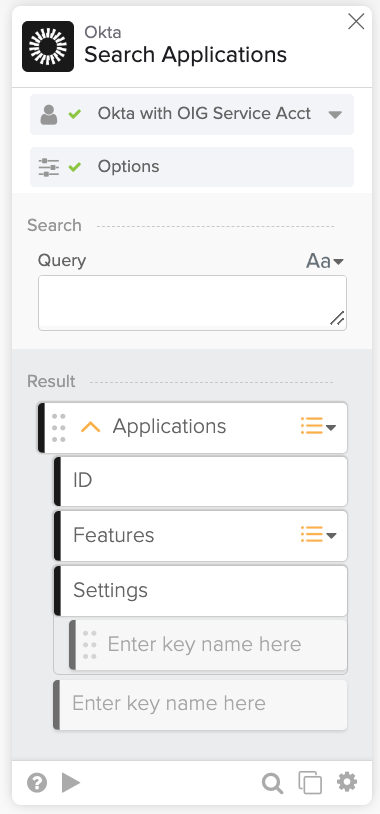The height and width of the screenshot is (814, 380).
Task: Open the help question mark icon
Action: [x=37, y=782]
